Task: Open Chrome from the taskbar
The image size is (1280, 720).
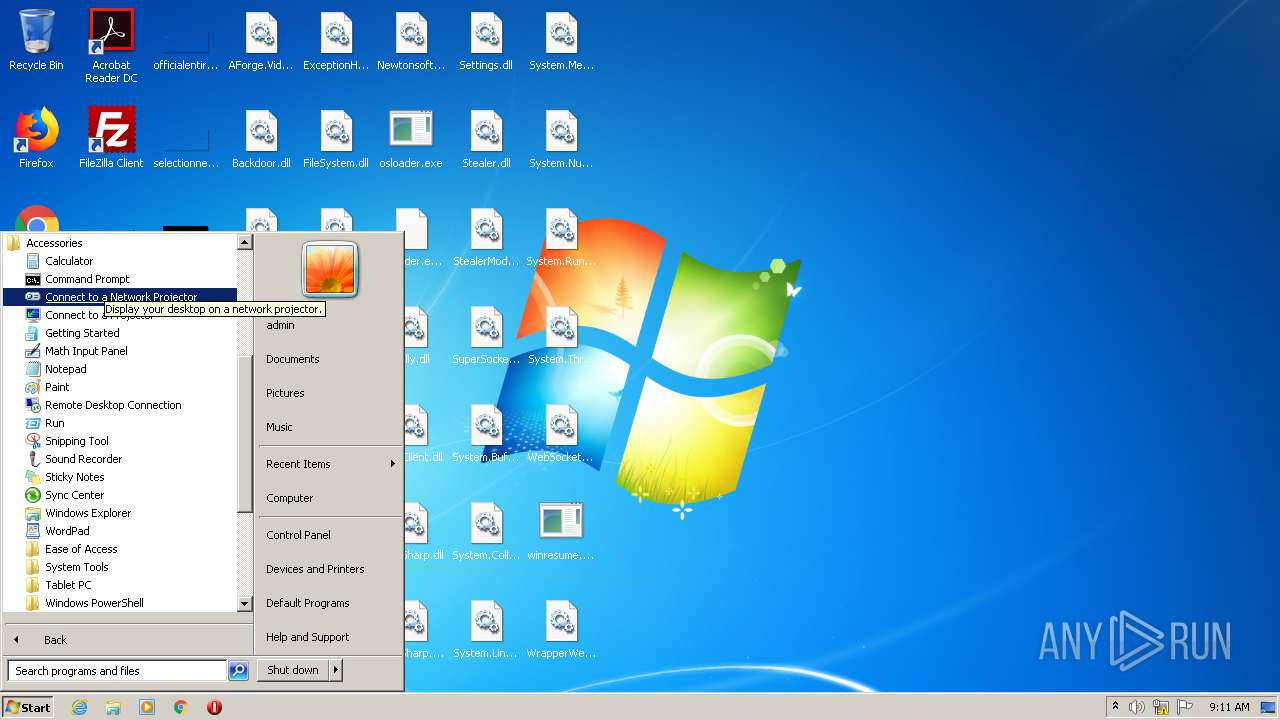Action: pyautogui.click(x=181, y=707)
